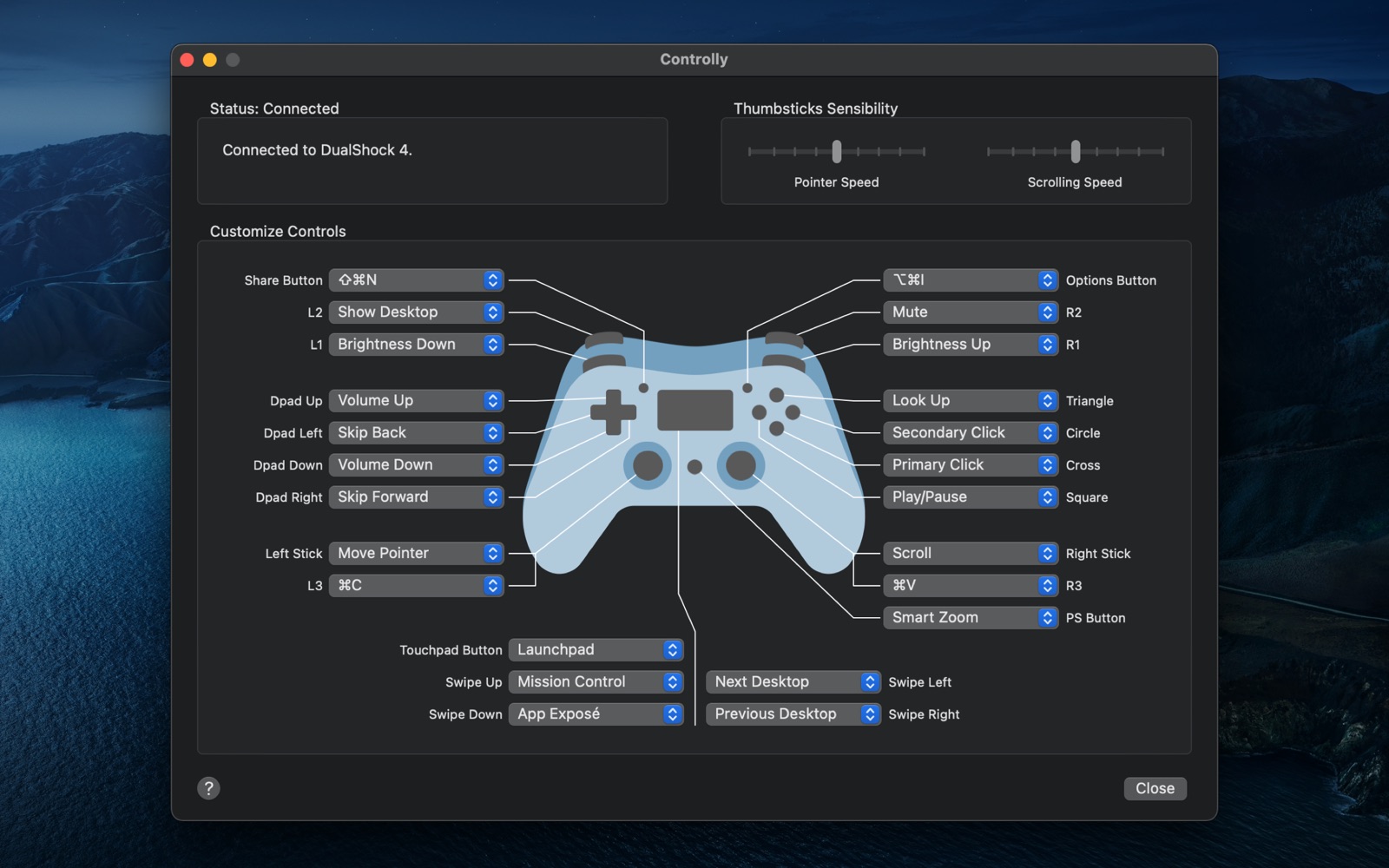Click the D-pad on the controller diagram
Image resolution: width=1389 pixels, height=868 pixels.
[x=613, y=411]
